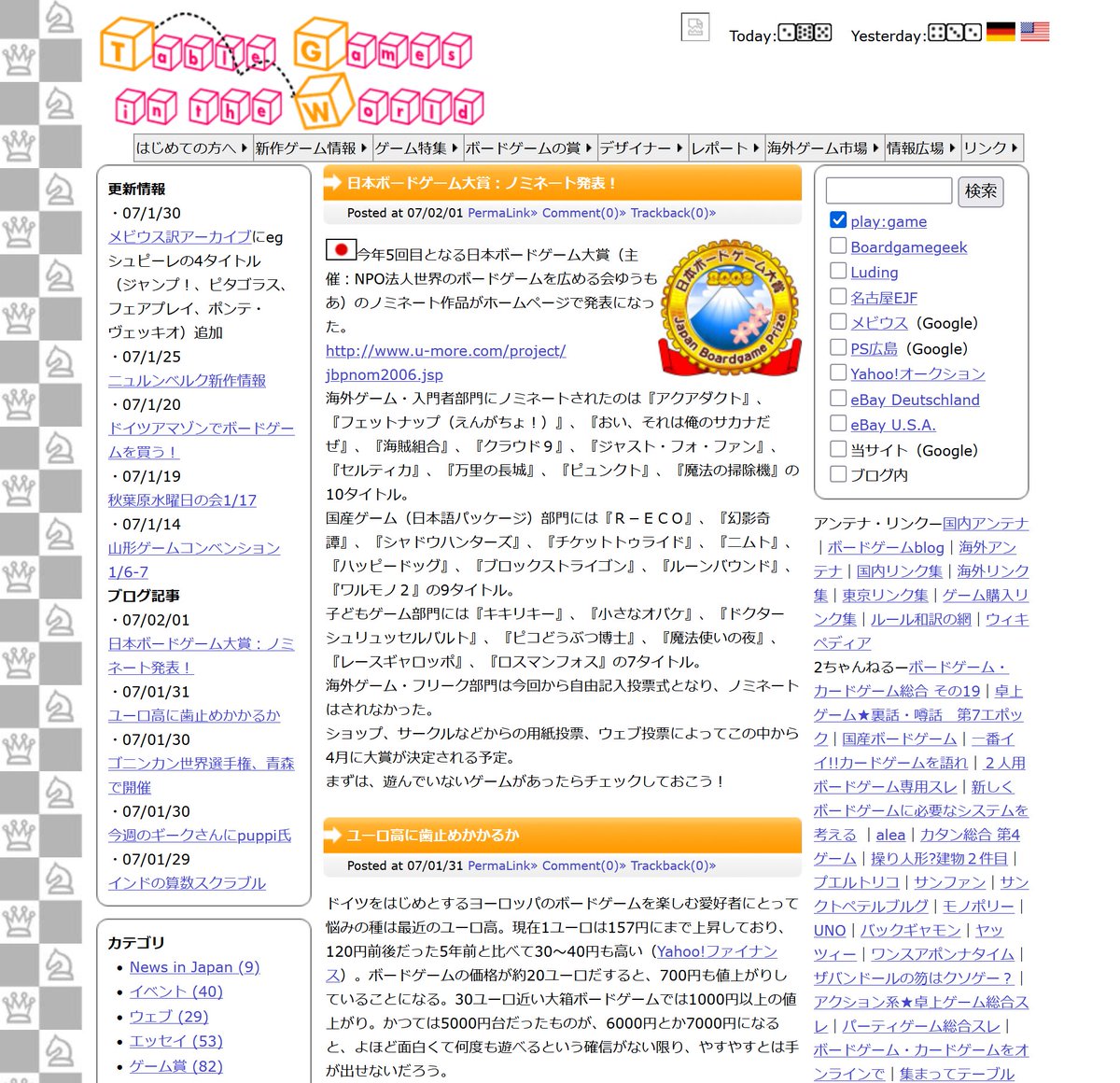Open the ドイツアマゾンでボードゲームを買う link

click(x=201, y=440)
